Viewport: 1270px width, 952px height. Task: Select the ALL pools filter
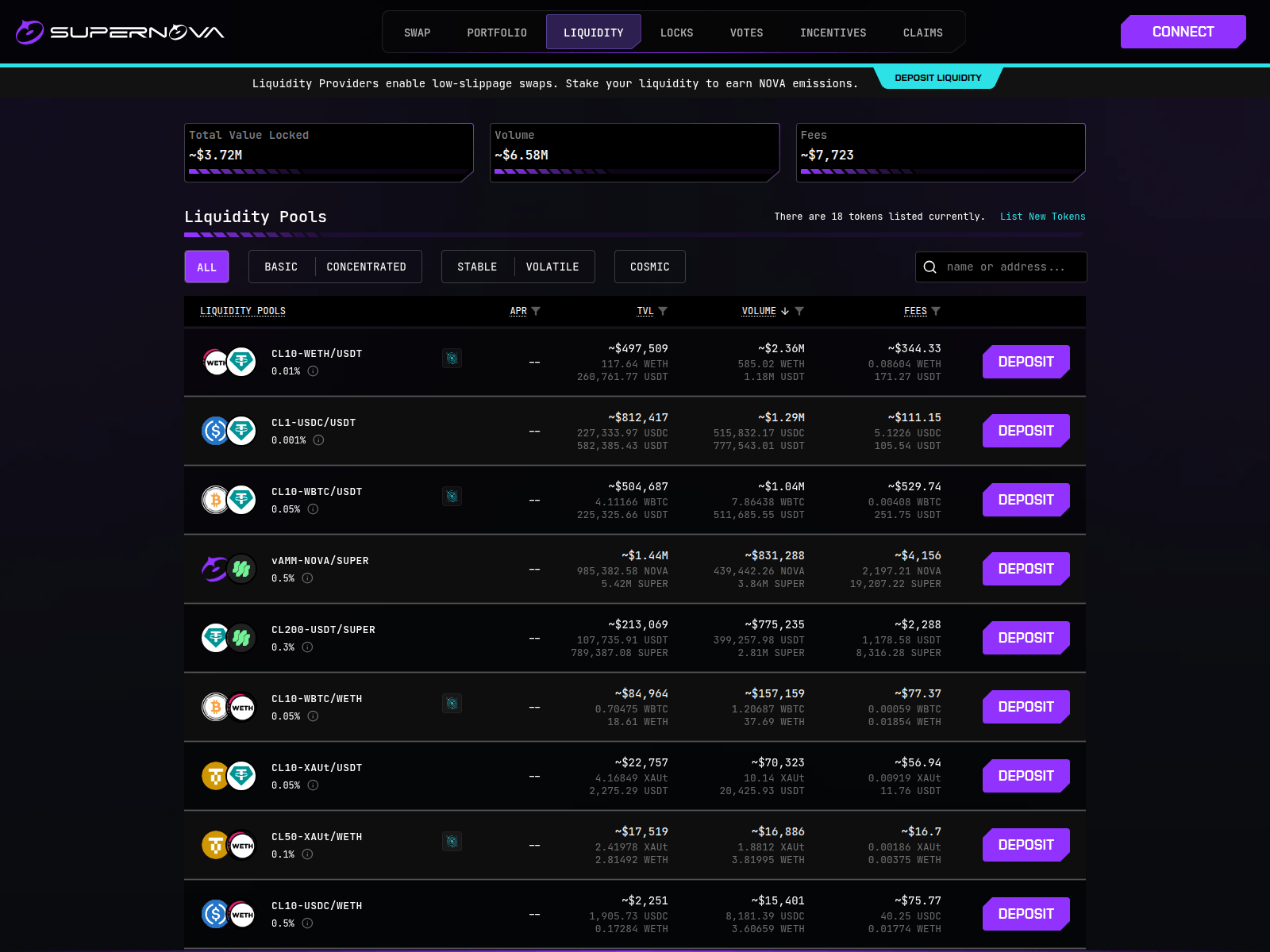click(x=206, y=267)
